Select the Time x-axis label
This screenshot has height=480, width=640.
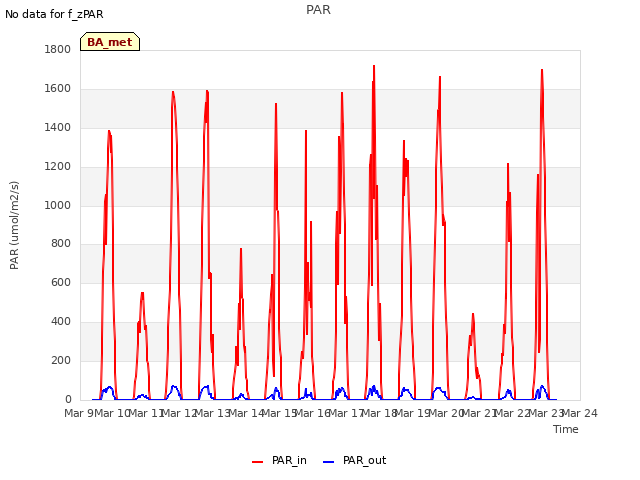point(566,429)
